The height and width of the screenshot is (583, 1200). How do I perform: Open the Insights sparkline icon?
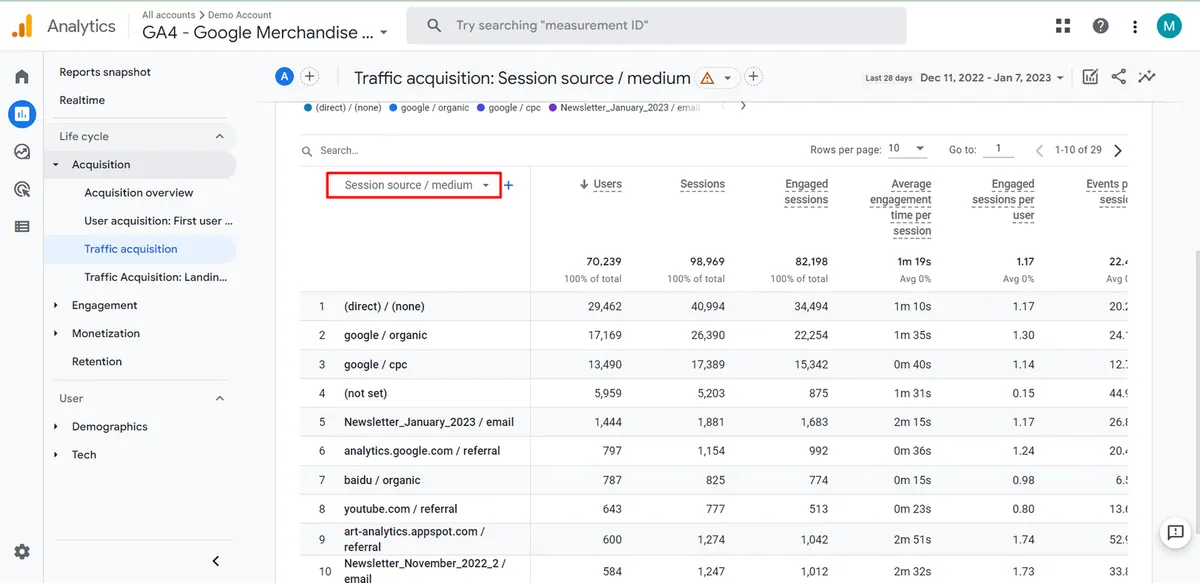click(1146, 77)
